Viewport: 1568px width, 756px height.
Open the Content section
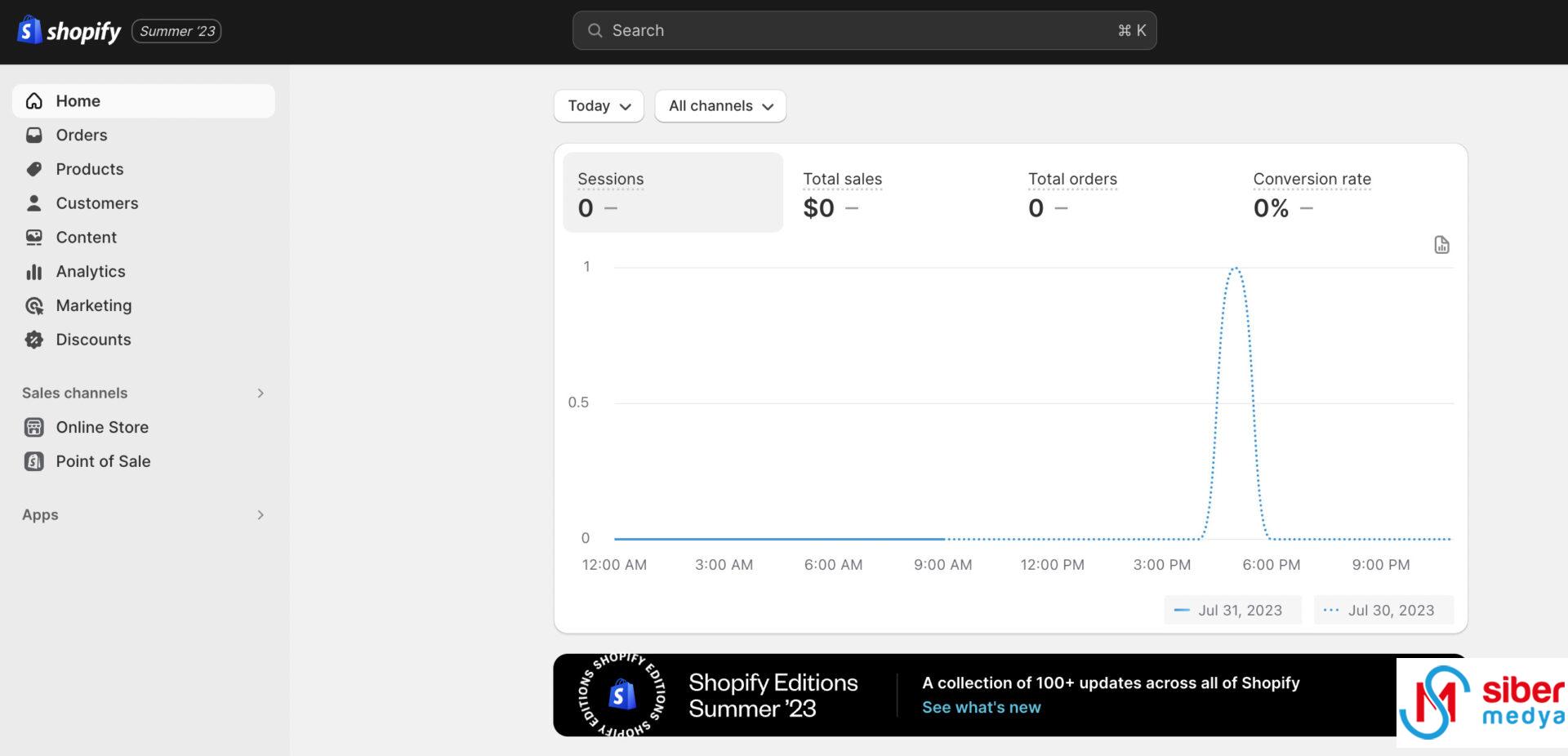[144, 238]
